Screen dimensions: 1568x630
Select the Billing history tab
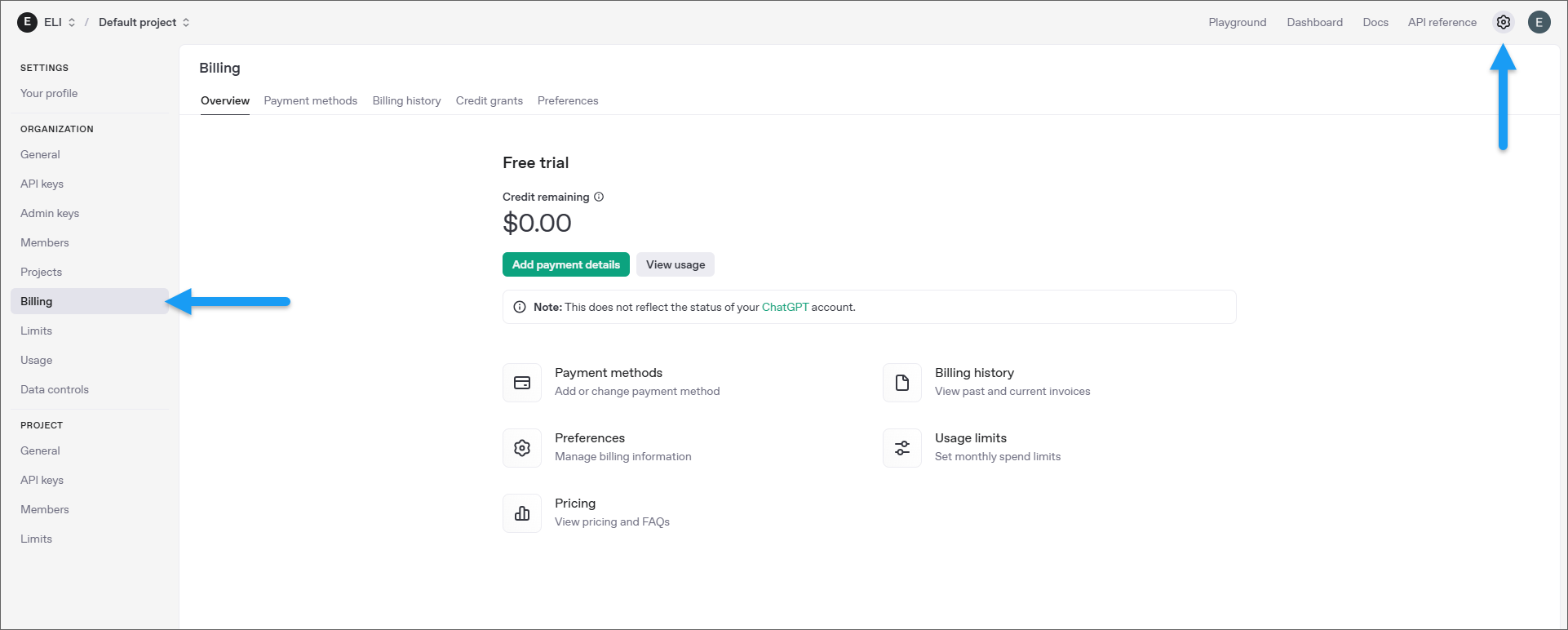coord(406,100)
